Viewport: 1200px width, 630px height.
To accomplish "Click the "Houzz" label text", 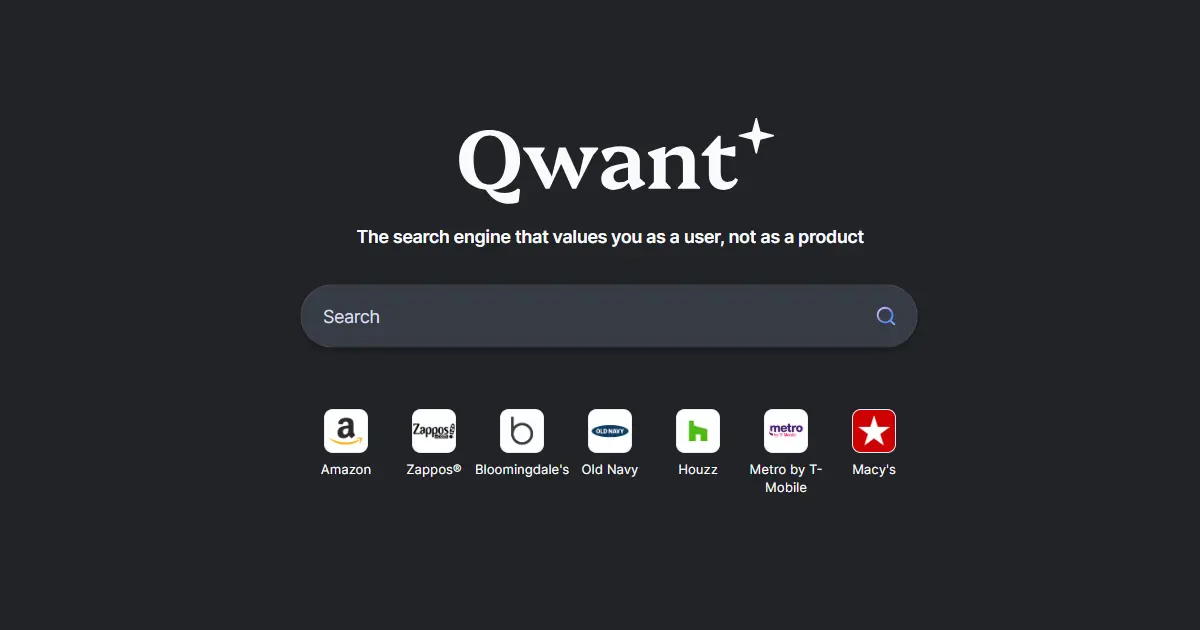I will (698, 470).
